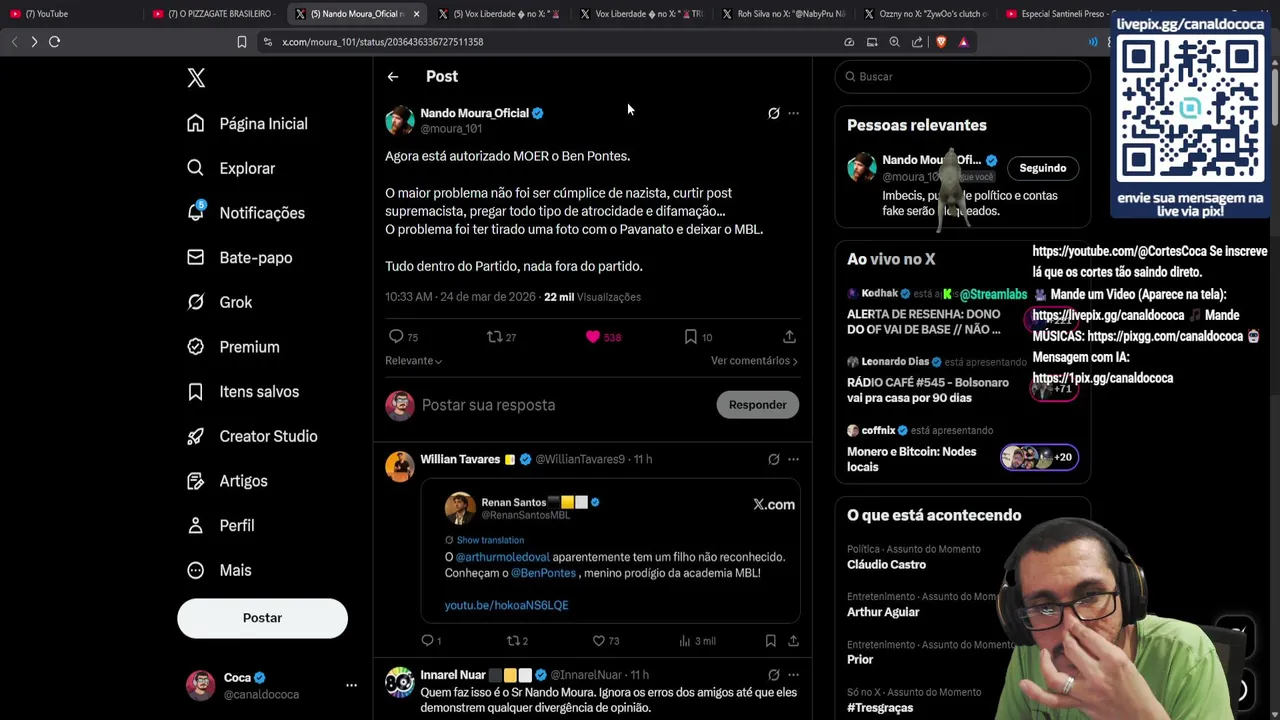Switch to O PIZZAGATE BRASILEIRO tab
1280x720 pixels.
coord(214,14)
